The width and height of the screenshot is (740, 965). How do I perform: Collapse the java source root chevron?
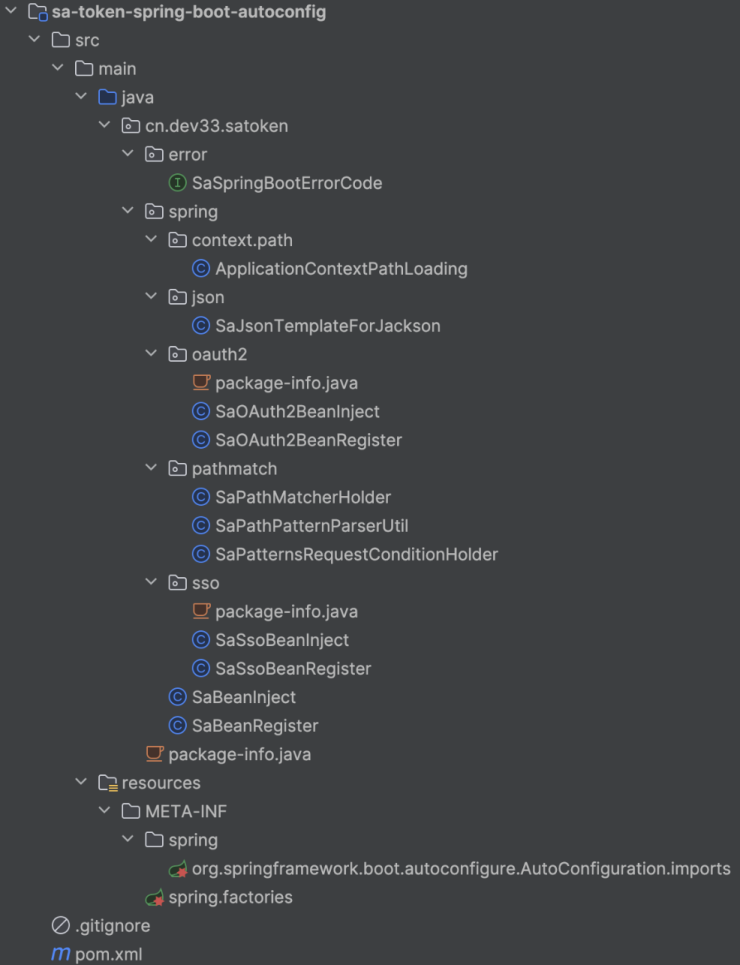[81, 96]
